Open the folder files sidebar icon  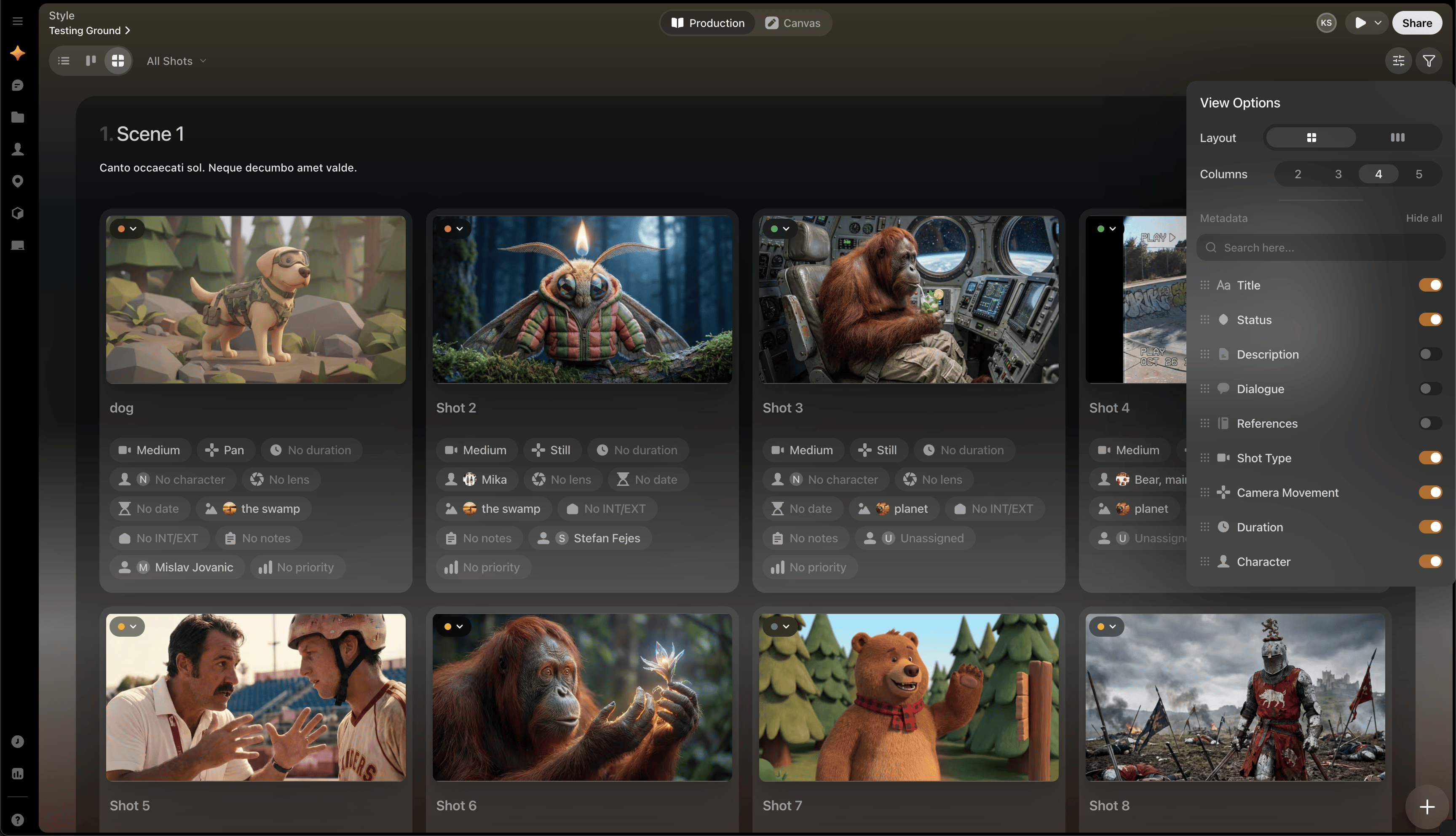click(18, 117)
